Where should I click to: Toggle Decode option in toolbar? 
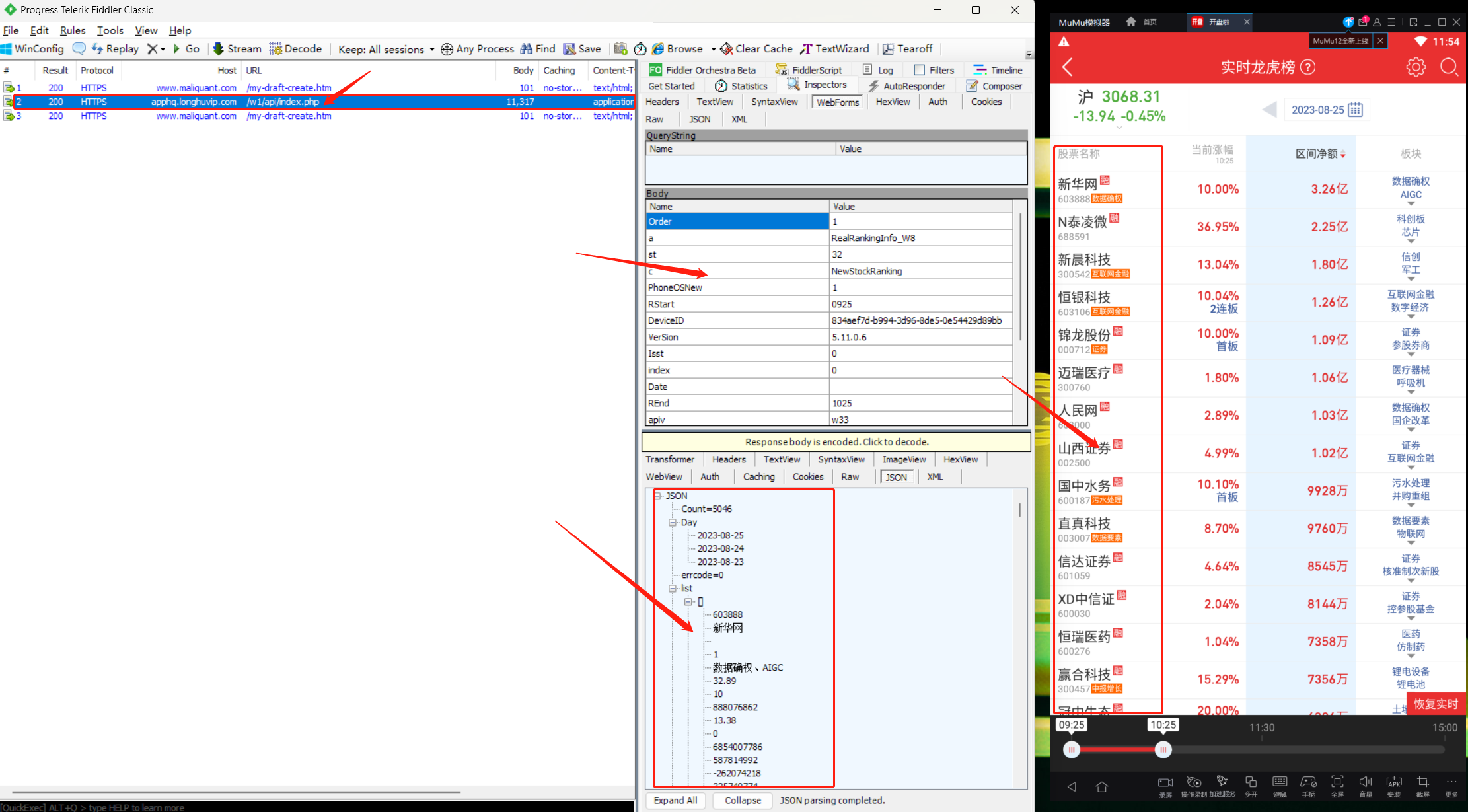[x=295, y=49]
